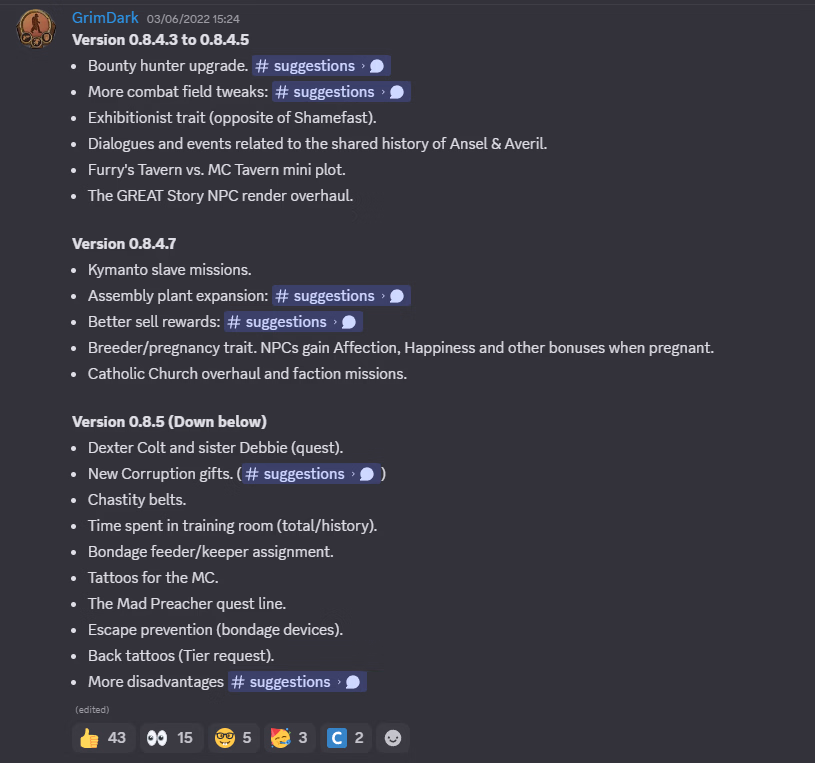Open the add reaction emoji picker
815x763 pixels.
(x=393, y=738)
